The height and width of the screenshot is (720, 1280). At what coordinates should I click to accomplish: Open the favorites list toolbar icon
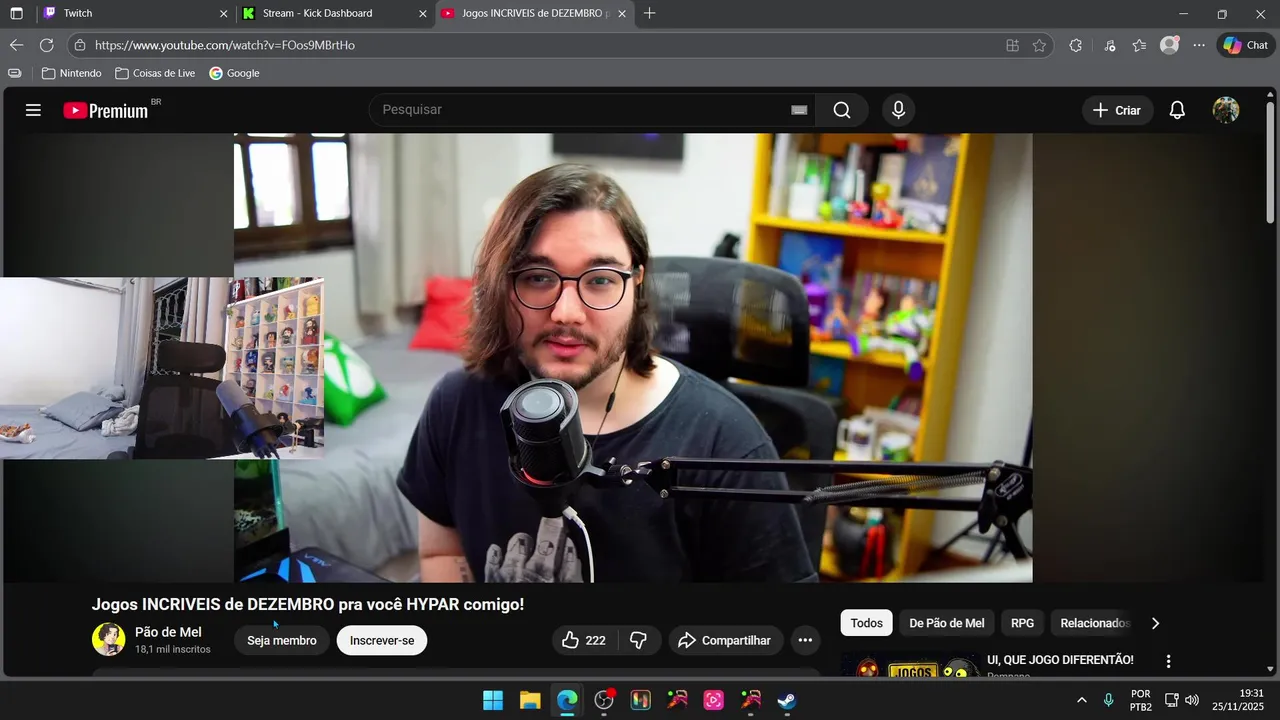click(1139, 45)
